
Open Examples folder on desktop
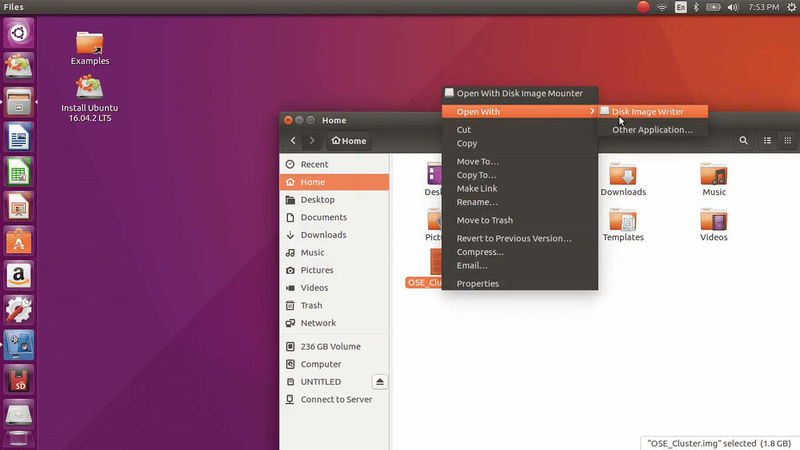tap(90, 48)
